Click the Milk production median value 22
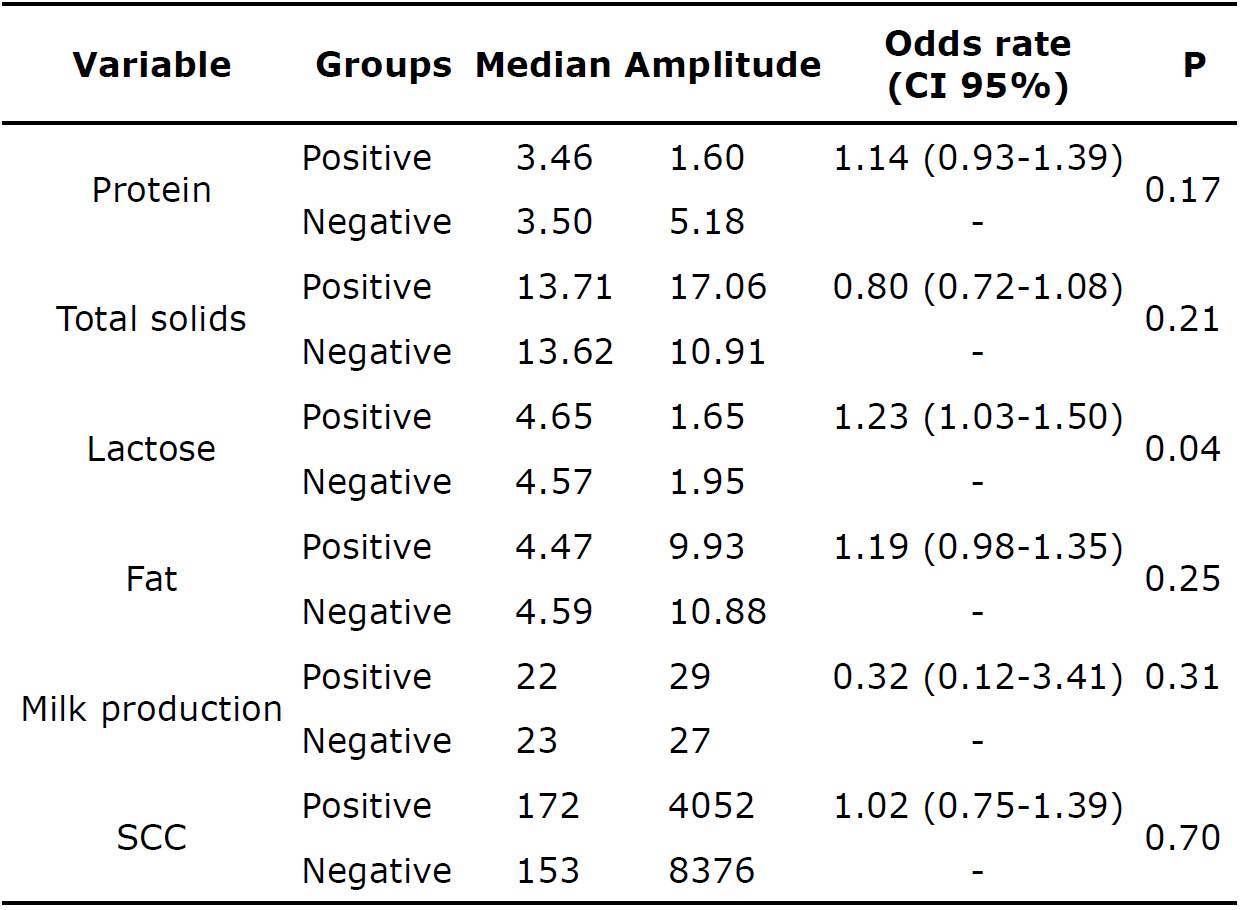Image resolution: width=1240 pixels, height=910 pixels. [537, 677]
